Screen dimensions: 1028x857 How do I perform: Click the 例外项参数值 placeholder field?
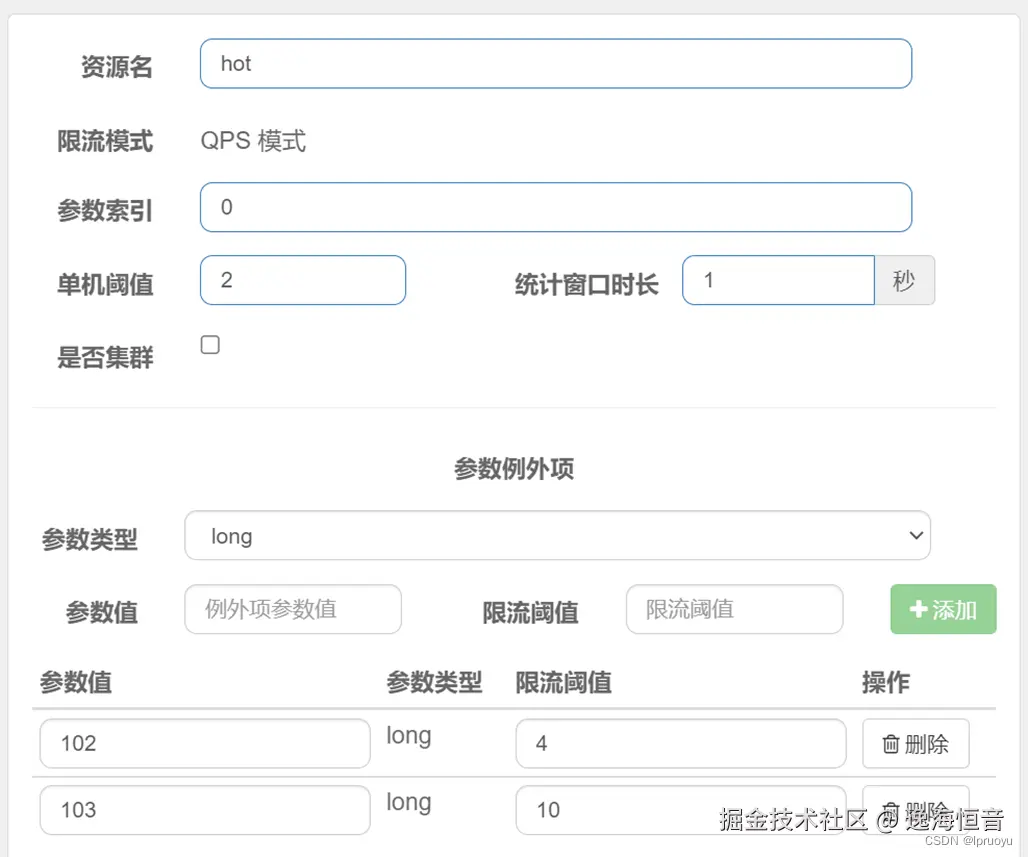pos(292,609)
